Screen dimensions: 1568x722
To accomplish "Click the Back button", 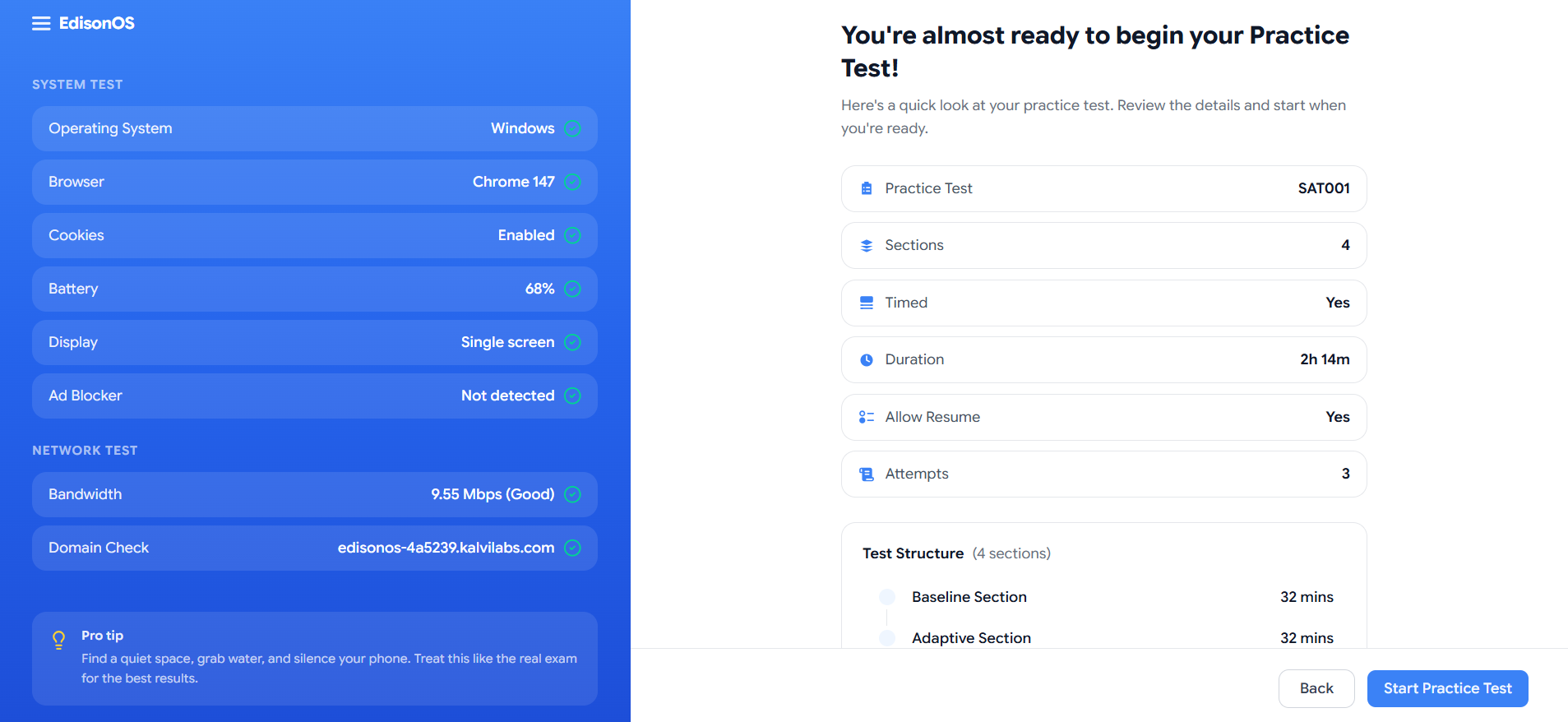I will 1316,688.
